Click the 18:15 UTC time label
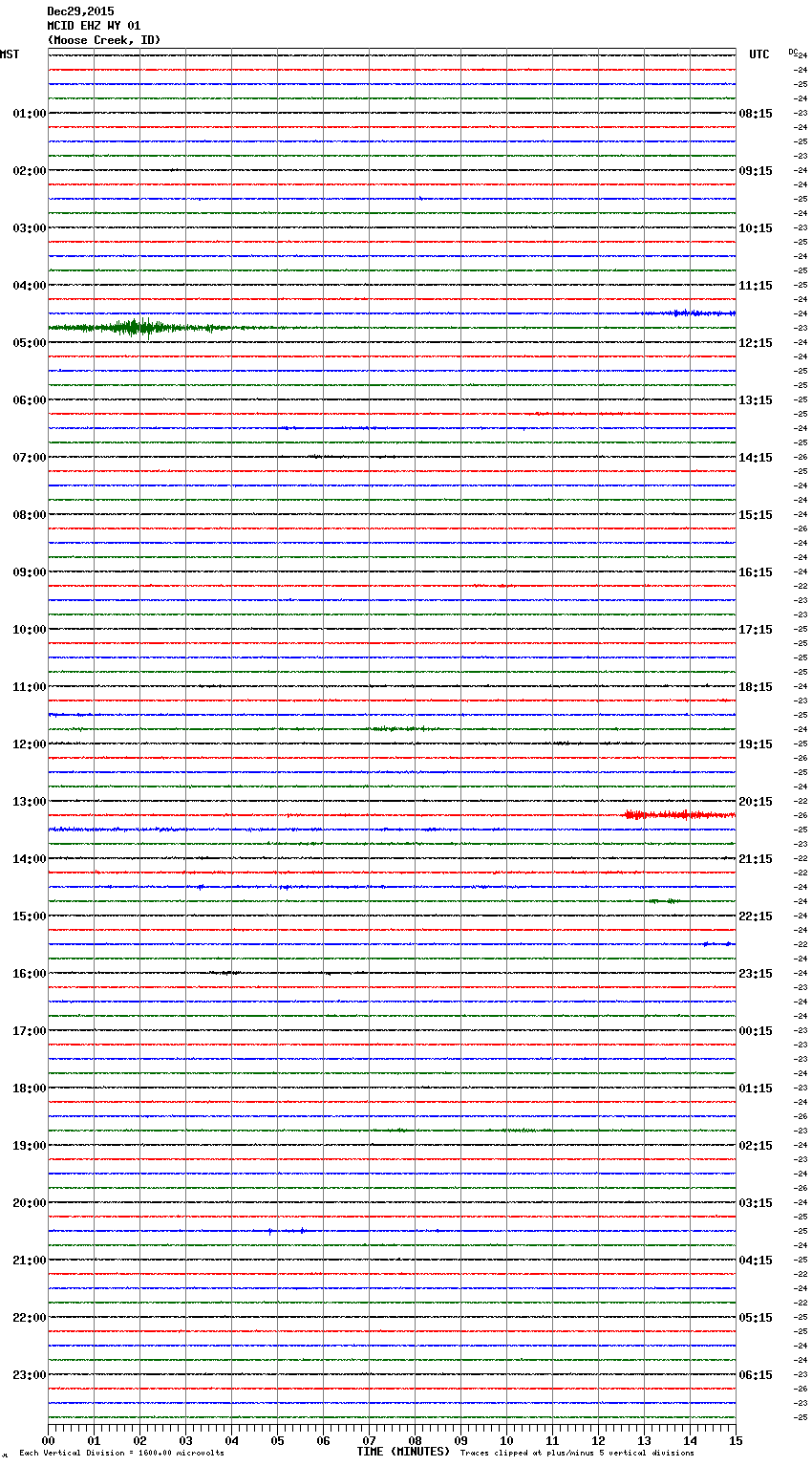Screen dimensions: 812x1466 point(756,687)
